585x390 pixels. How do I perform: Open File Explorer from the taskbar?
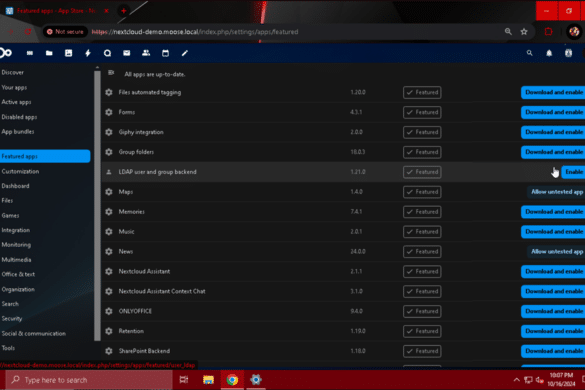[208, 380]
